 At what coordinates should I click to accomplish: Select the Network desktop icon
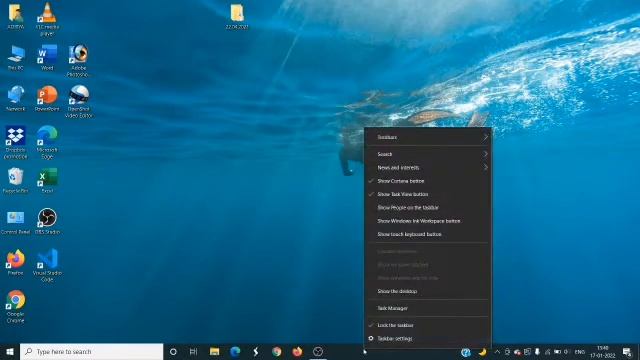(x=16, y=99)
